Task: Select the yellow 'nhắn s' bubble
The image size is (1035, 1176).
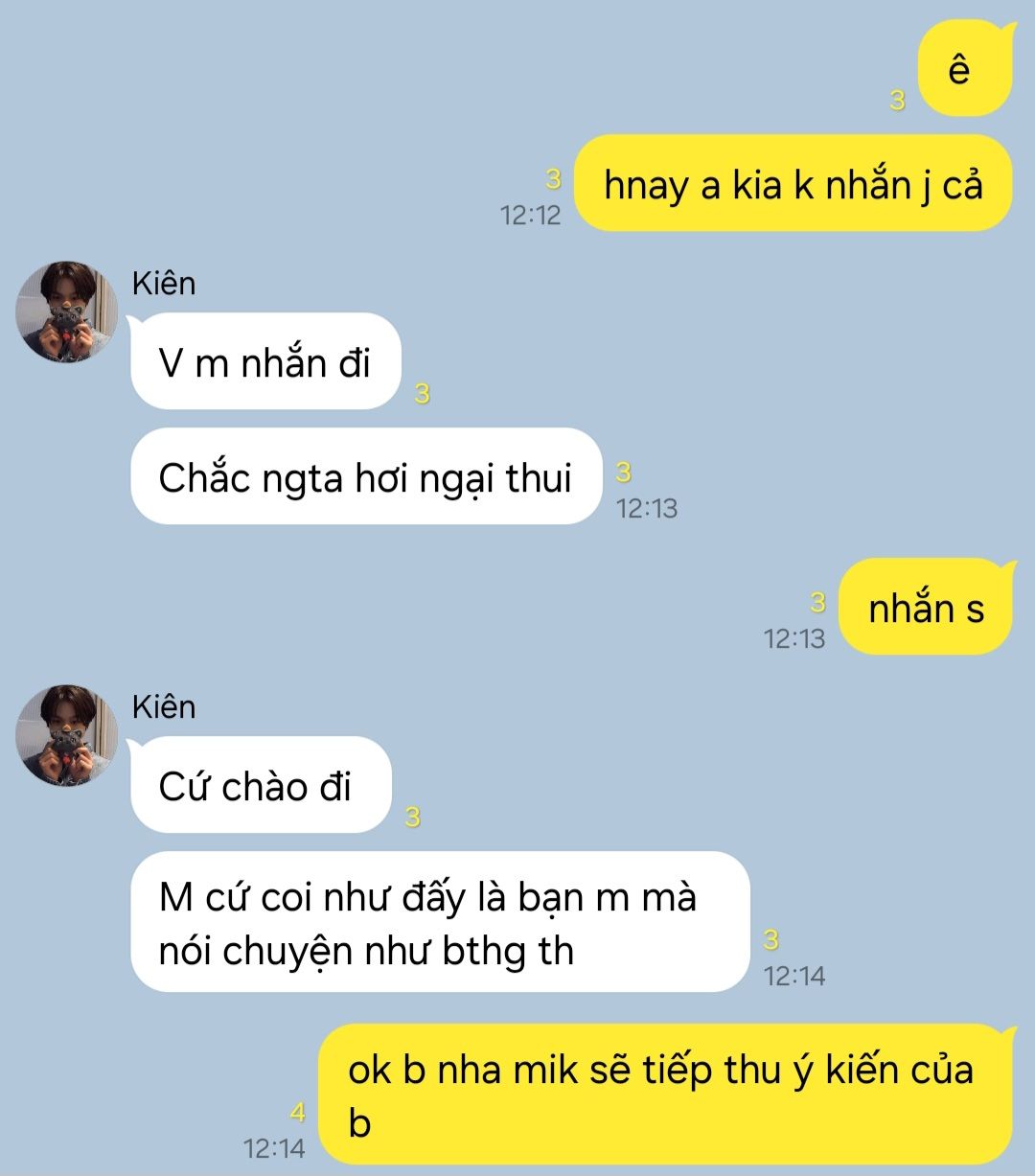Action: (x=926, y=607)
